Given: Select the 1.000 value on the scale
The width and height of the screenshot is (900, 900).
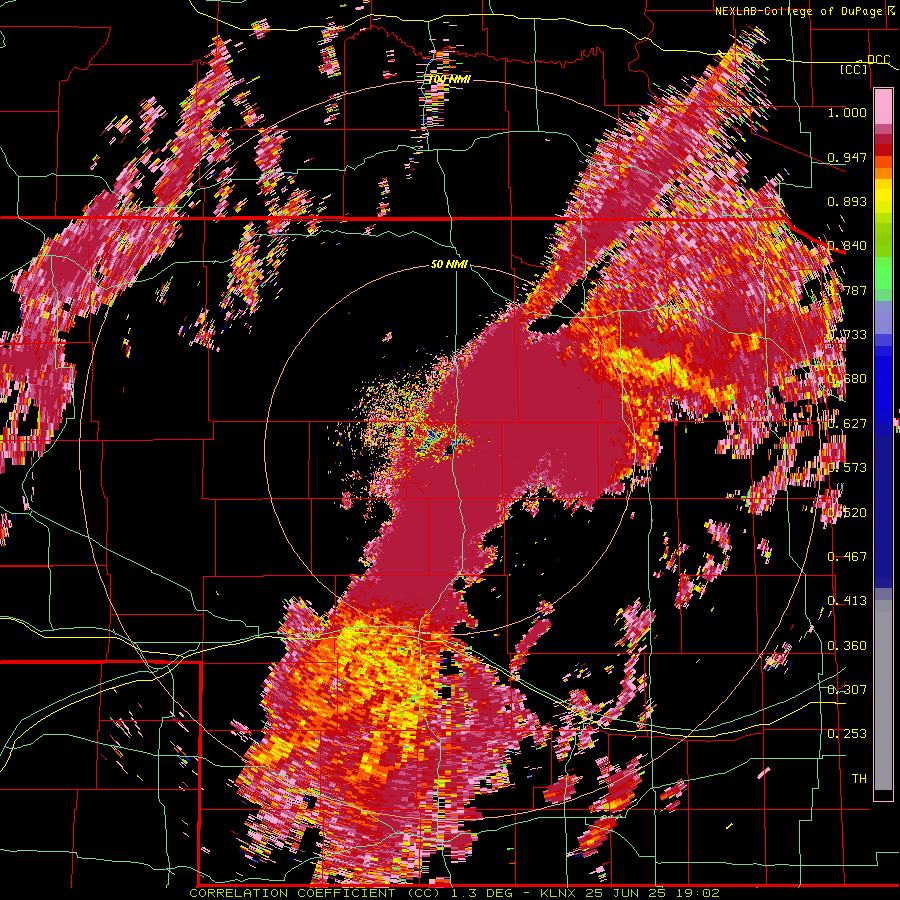Looking at the screenshot, I should (x=847, y=112).
